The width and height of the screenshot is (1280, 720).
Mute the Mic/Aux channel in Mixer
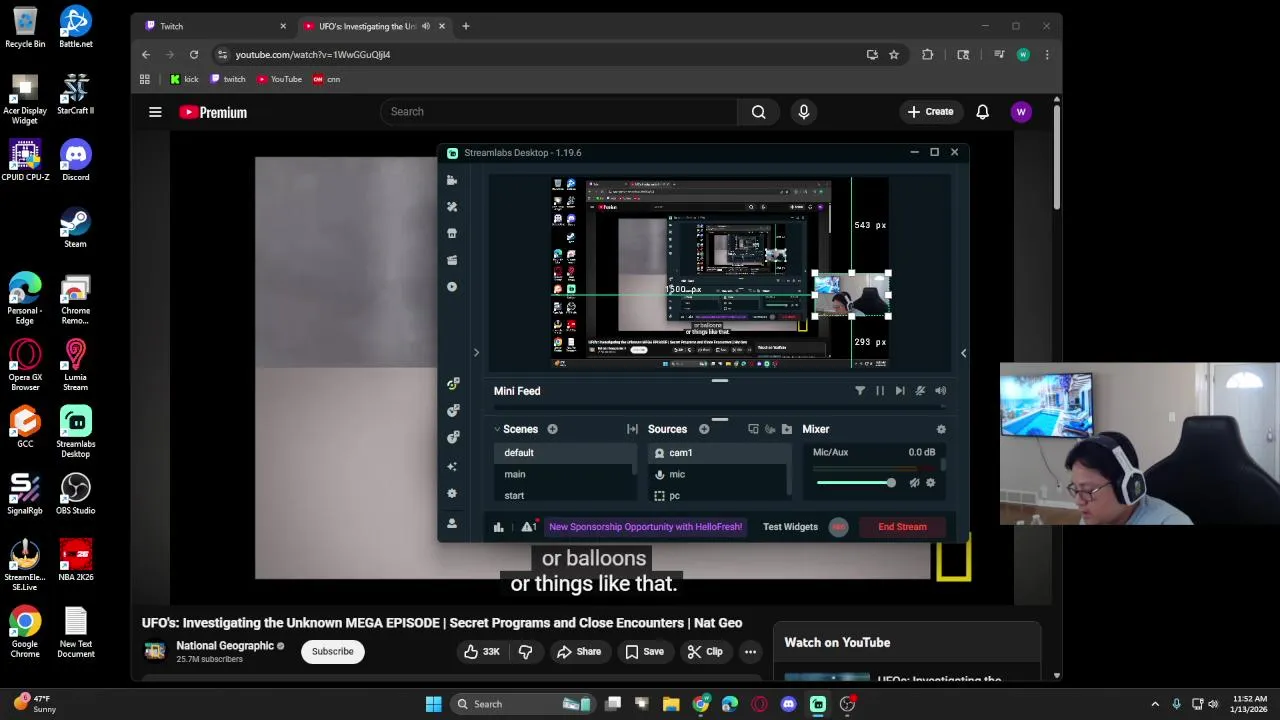(x=914, y=483)
